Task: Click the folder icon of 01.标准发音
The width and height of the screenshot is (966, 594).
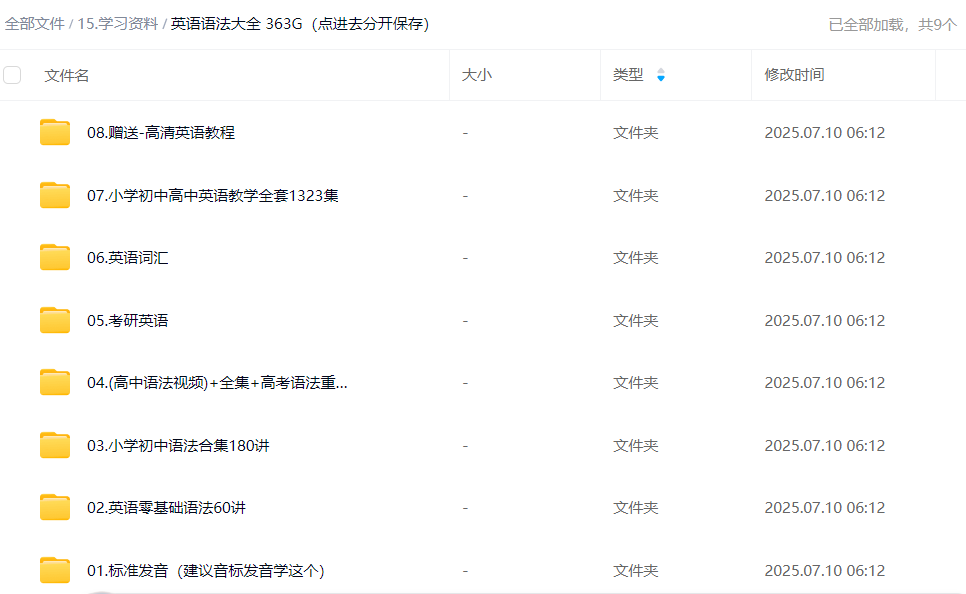Action: (55, 570)
